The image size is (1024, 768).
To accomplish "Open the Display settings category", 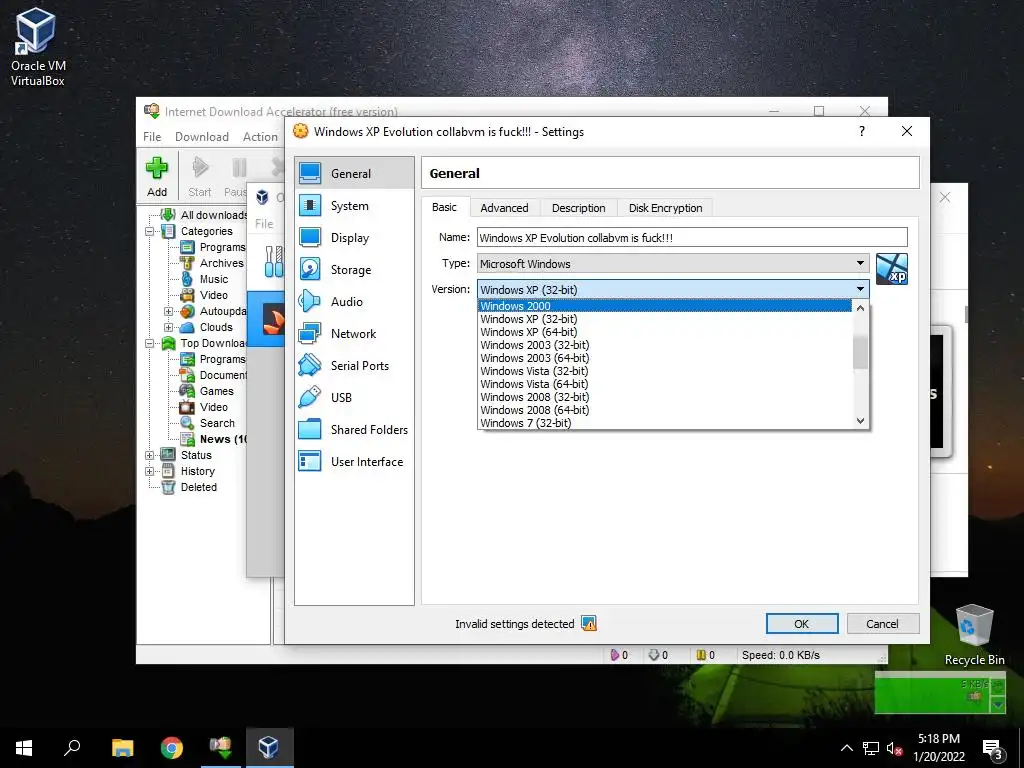I will (354, 237).
